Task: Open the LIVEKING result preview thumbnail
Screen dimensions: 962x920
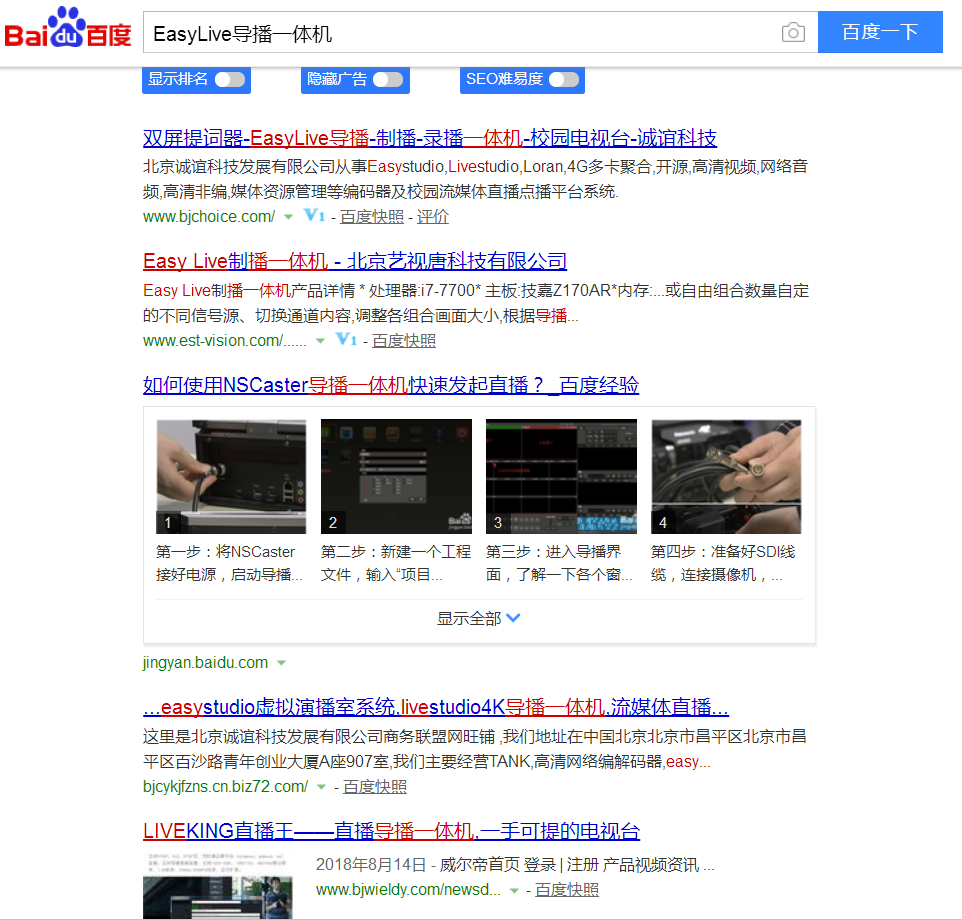Action: (x=218, y=886)
